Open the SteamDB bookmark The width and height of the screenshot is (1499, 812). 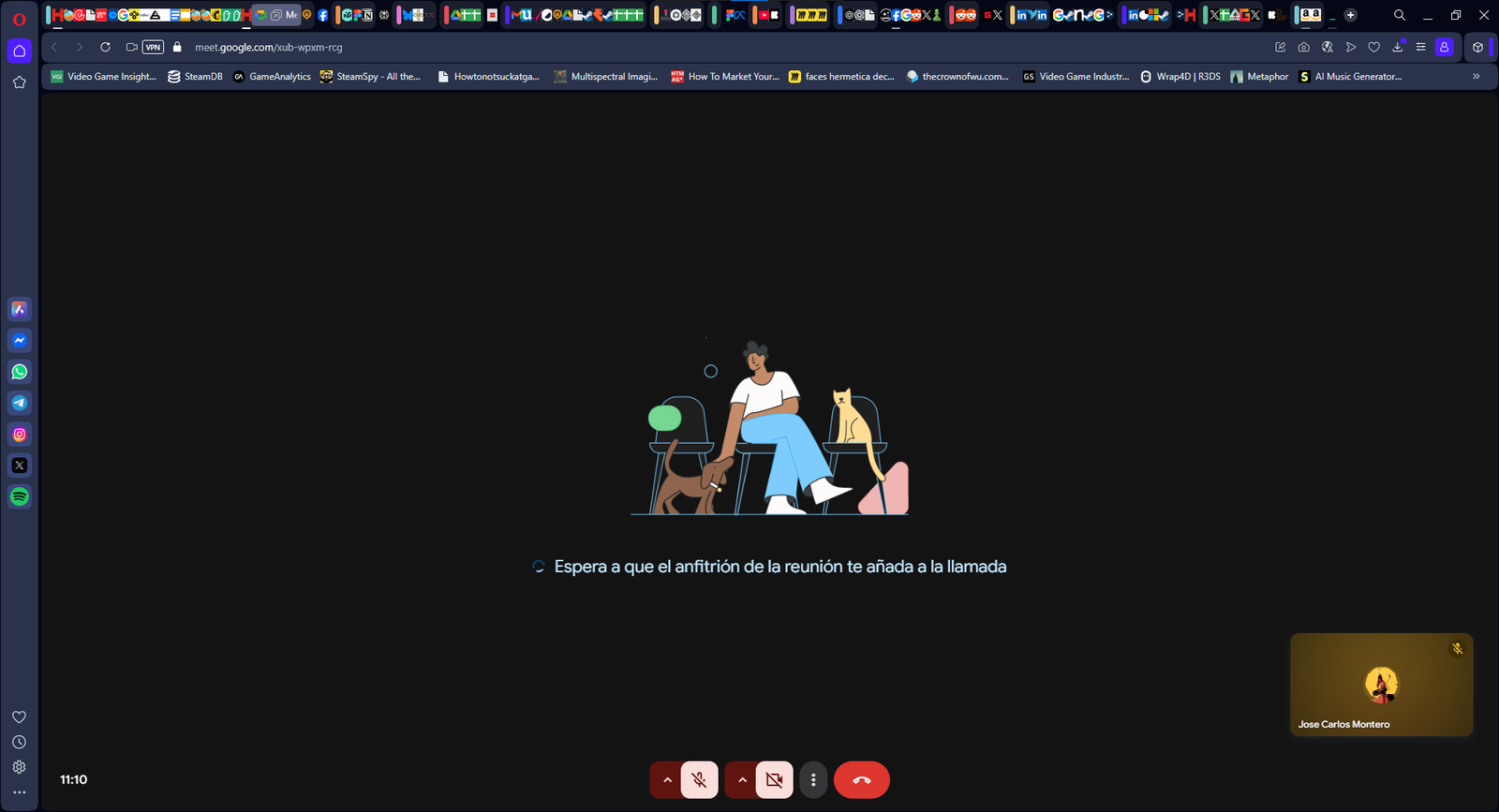[195, 77]
